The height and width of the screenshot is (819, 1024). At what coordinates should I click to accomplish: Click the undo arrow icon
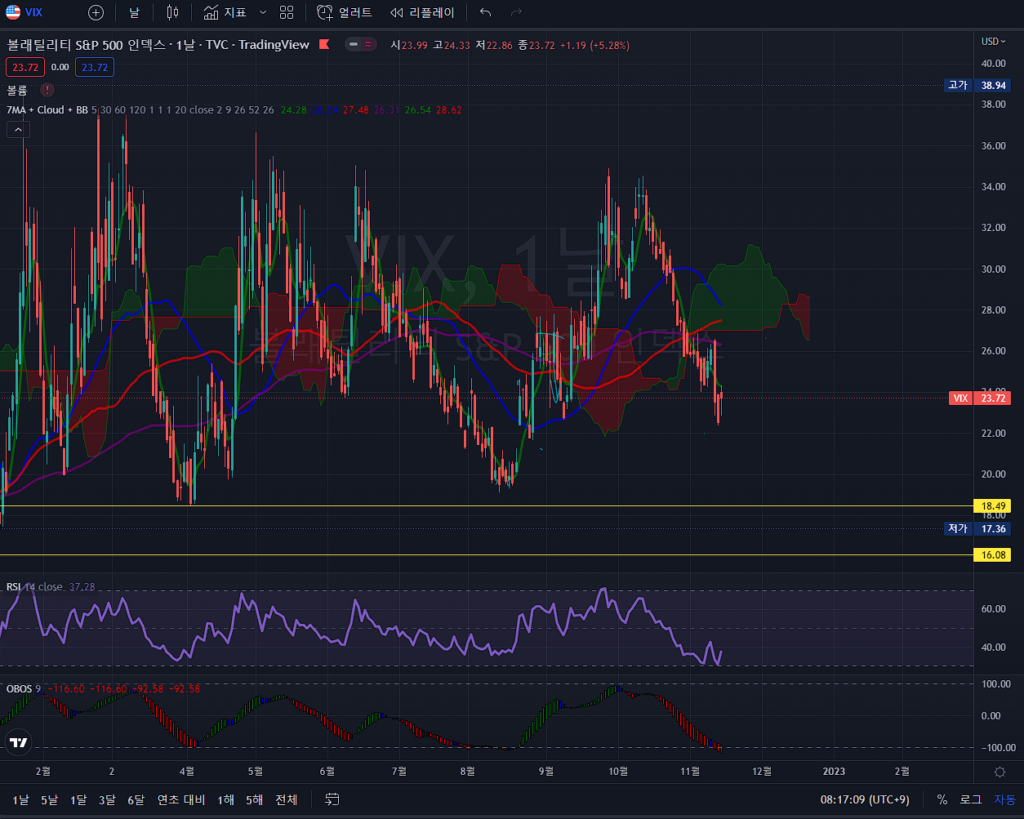click(486, 13)
